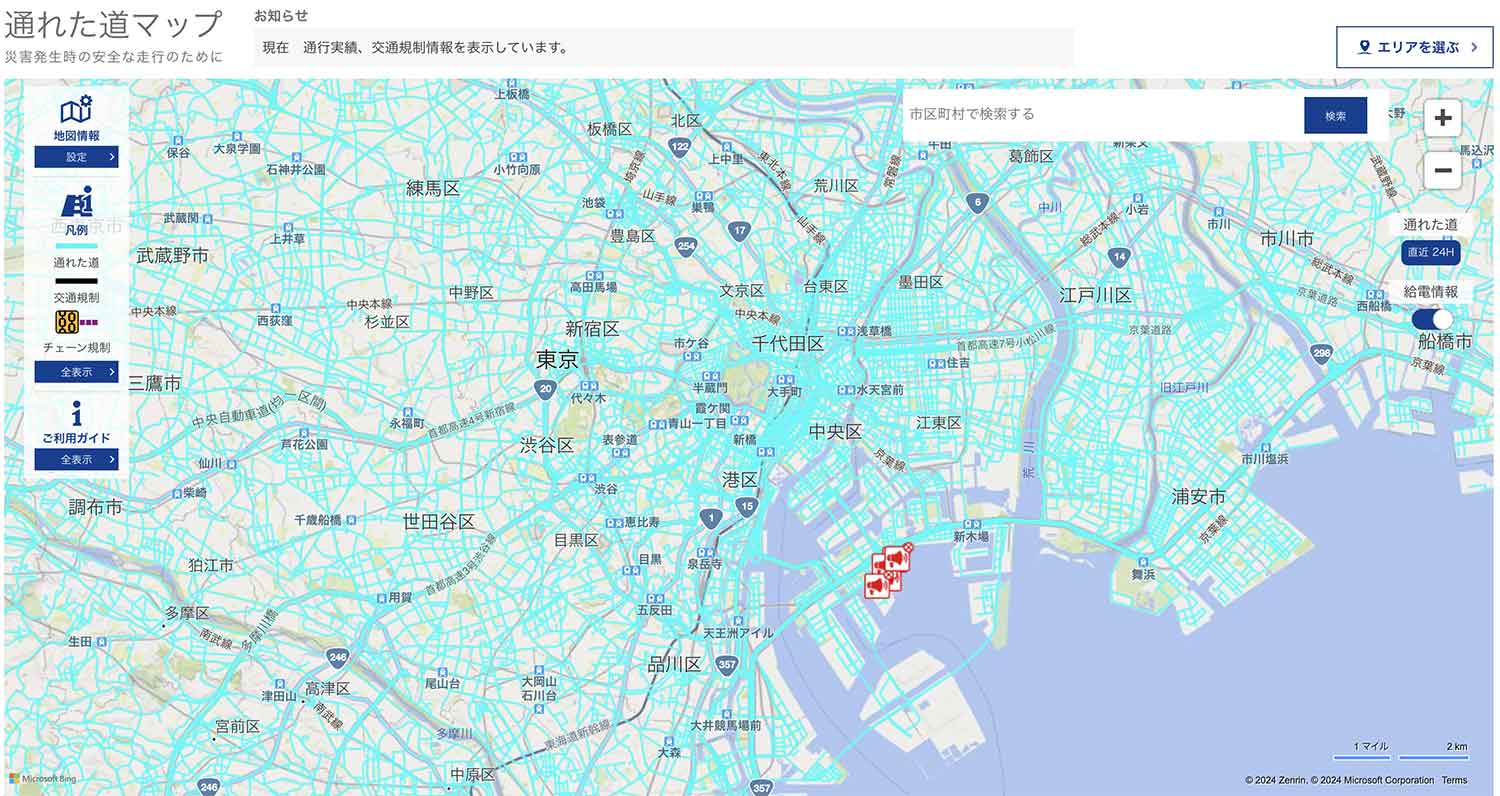The width and height of the screenshot is (1500, 796).
Task: Expand the legend 全表示 button
Action: (77, 372)
